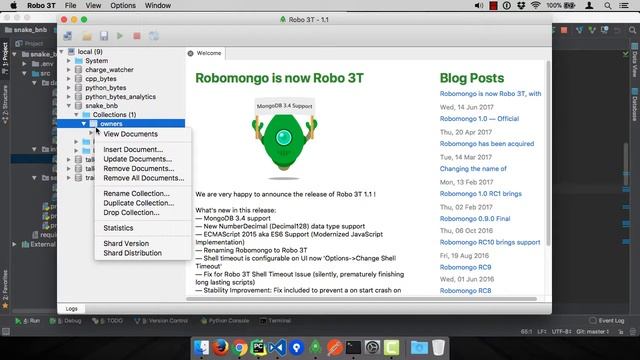Select the MongoDB robot mascot image
Viewport: 640px width, 360px height.
tap(284, 139)
